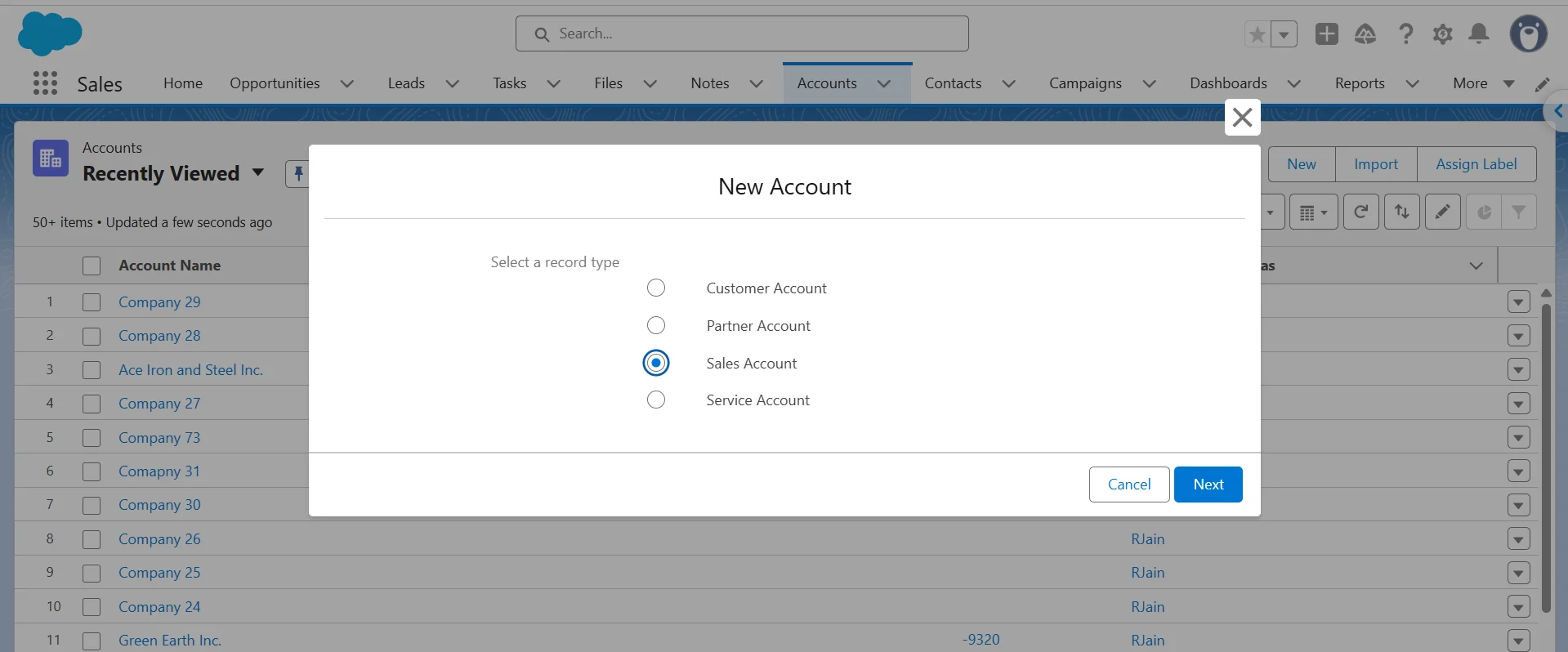Click the list vertical scrollbar
This screenshot has height=652, width=1568.
pyautogui.click(x=1546, y=458)
